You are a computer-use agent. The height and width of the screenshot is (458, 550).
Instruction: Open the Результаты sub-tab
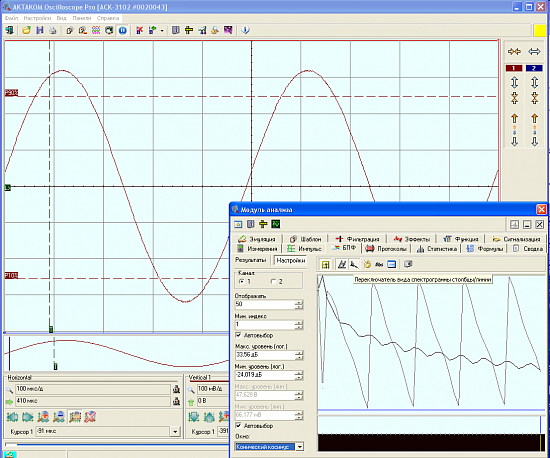[250, 260]
